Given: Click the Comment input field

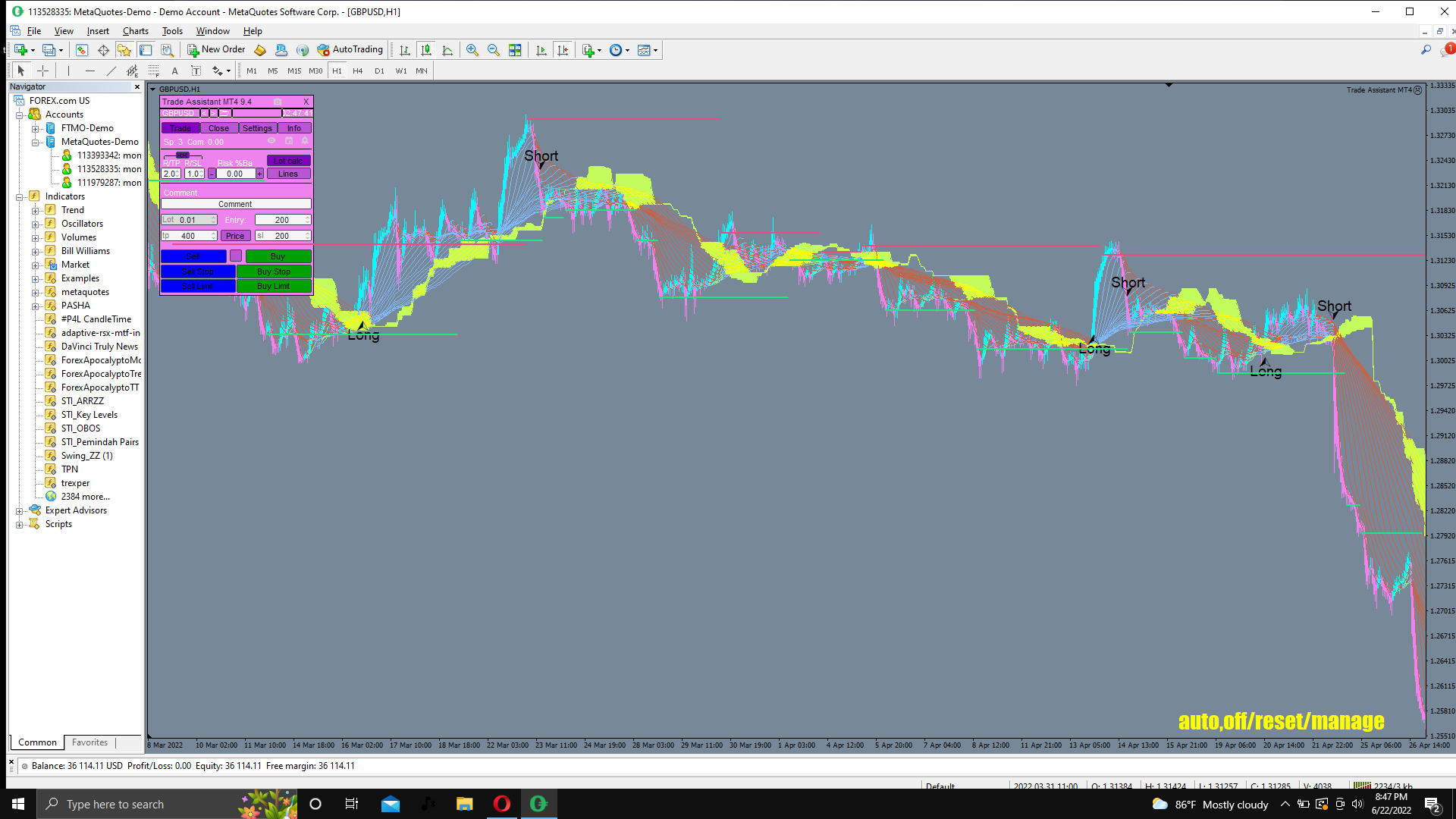Looking at the screenshot, I should (235, 204).
